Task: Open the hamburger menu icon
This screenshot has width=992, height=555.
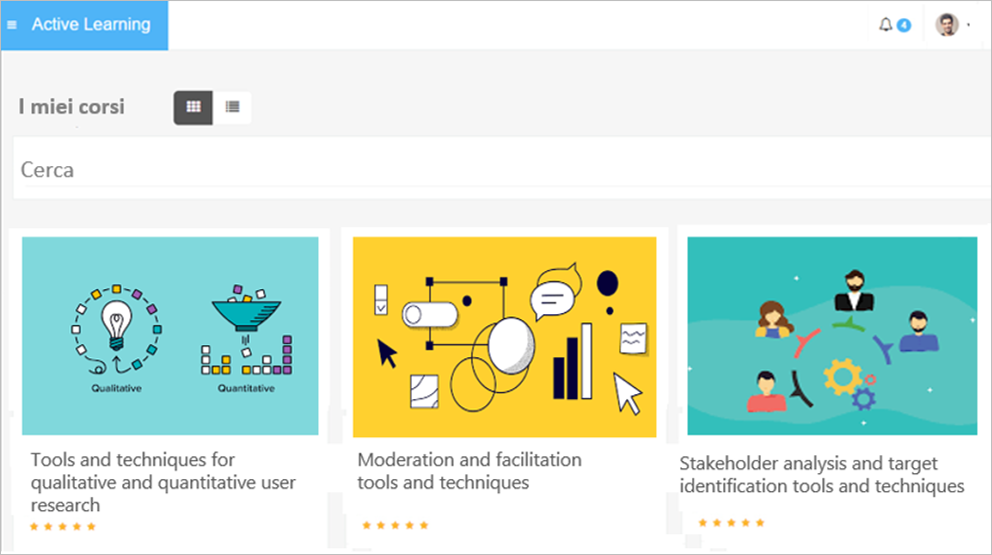Action: click(12, 25)
